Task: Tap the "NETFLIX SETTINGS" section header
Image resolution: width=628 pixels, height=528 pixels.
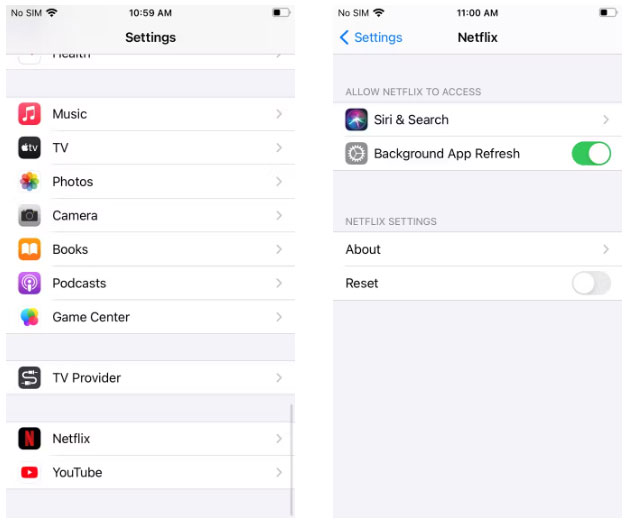Action: pos(391,222)
